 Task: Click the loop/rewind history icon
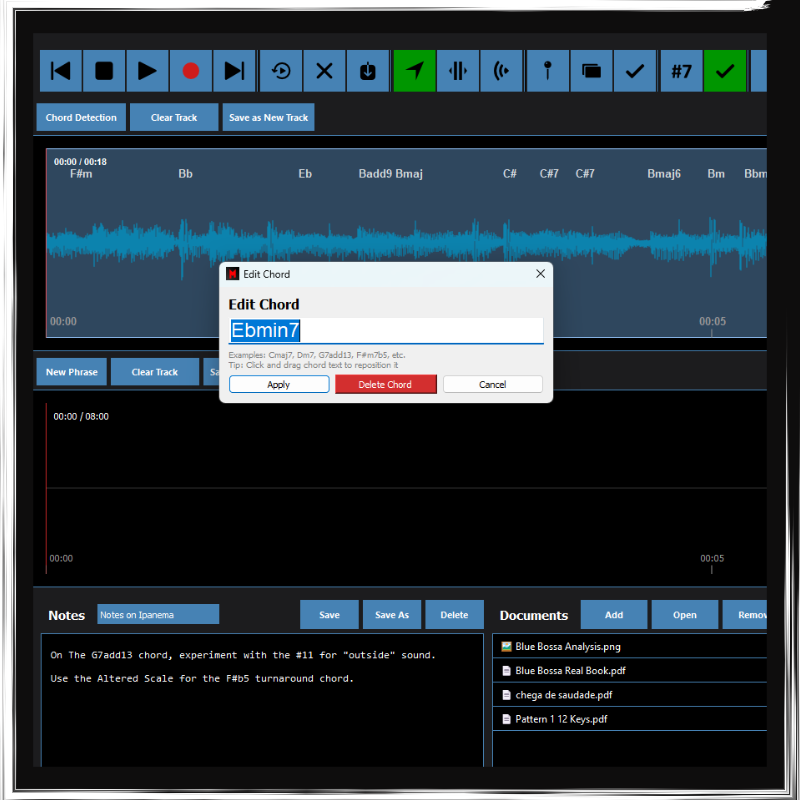(x=281, y=71)
